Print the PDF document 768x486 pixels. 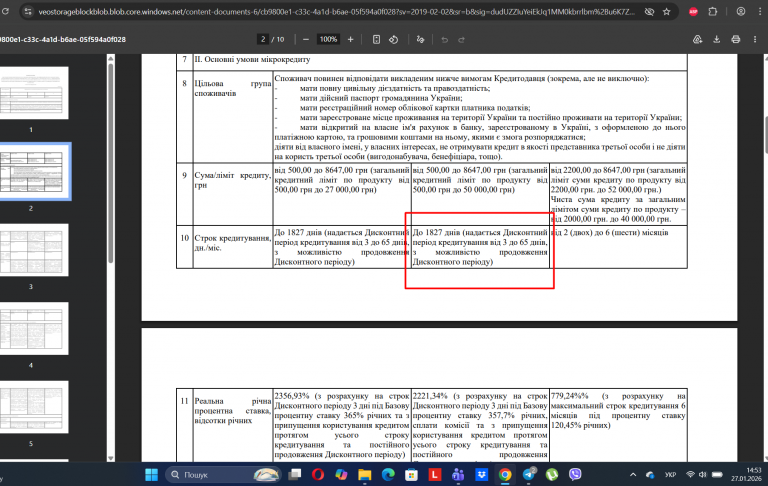click(x=736, y=39)
